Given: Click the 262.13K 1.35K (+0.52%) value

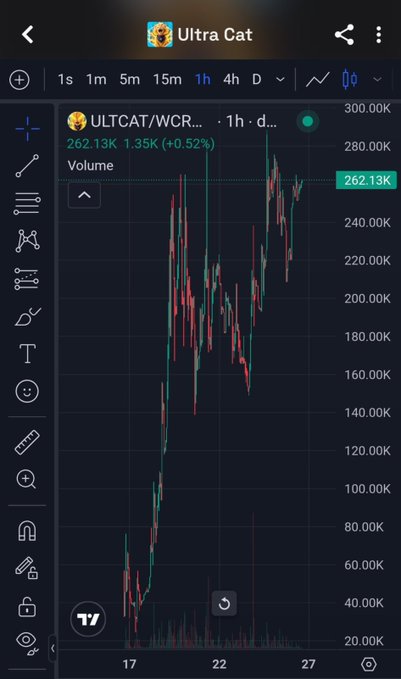Looking at the screenshot, I should point(141,144).
